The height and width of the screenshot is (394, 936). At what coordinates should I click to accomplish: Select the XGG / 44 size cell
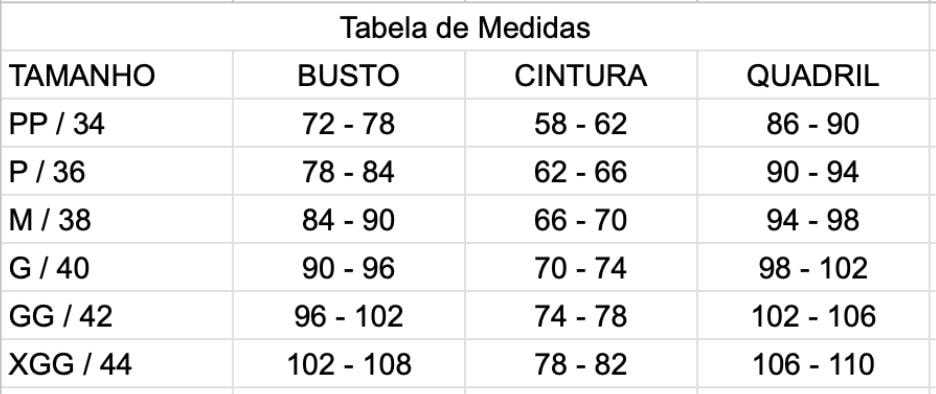(117, 364)
